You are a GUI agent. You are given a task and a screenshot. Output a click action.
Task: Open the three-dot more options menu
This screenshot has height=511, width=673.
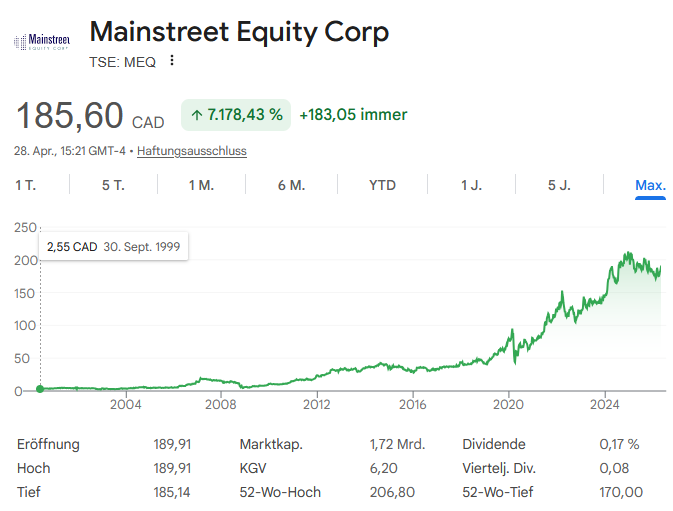pyautogui.click(x=172, y=61)
